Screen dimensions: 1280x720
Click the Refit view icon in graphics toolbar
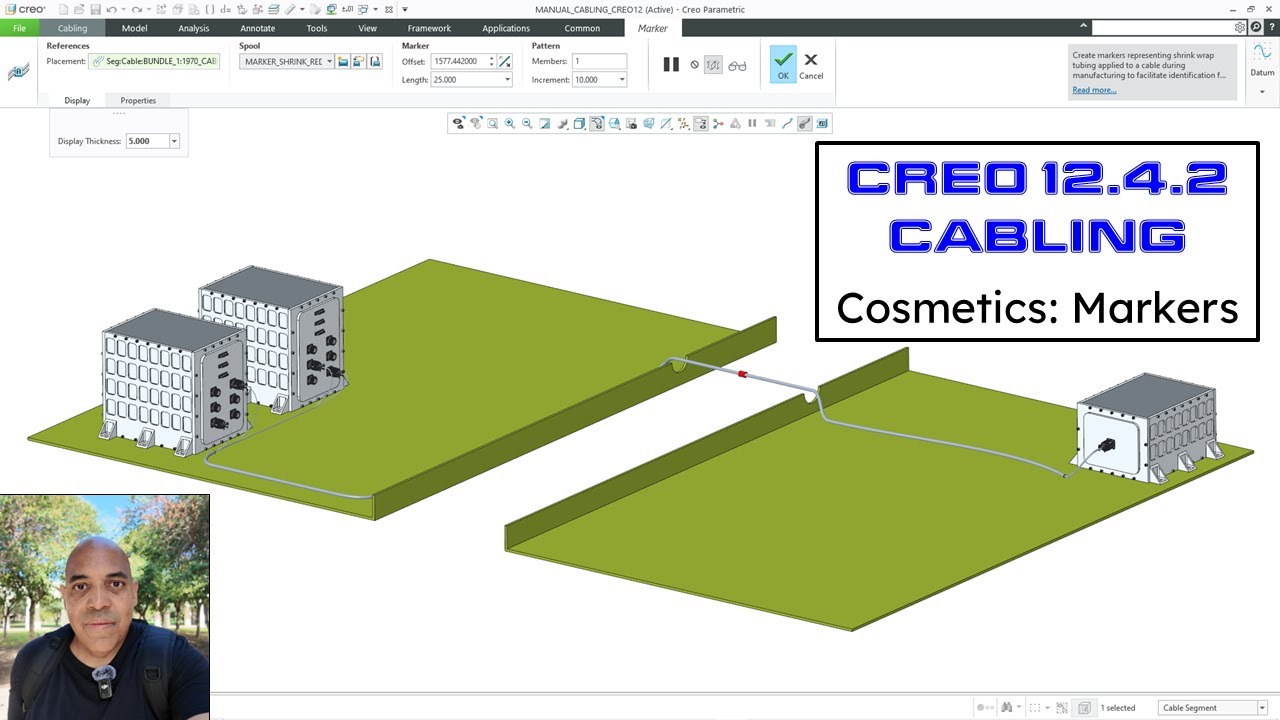point(493,124)
